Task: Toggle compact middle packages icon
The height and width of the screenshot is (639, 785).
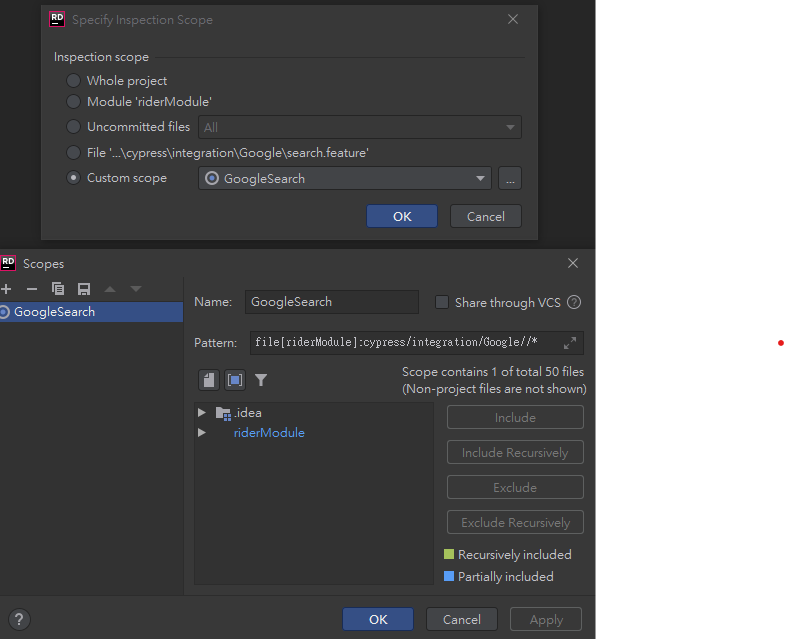Action: pyautogui.click(x=235, y=380)
